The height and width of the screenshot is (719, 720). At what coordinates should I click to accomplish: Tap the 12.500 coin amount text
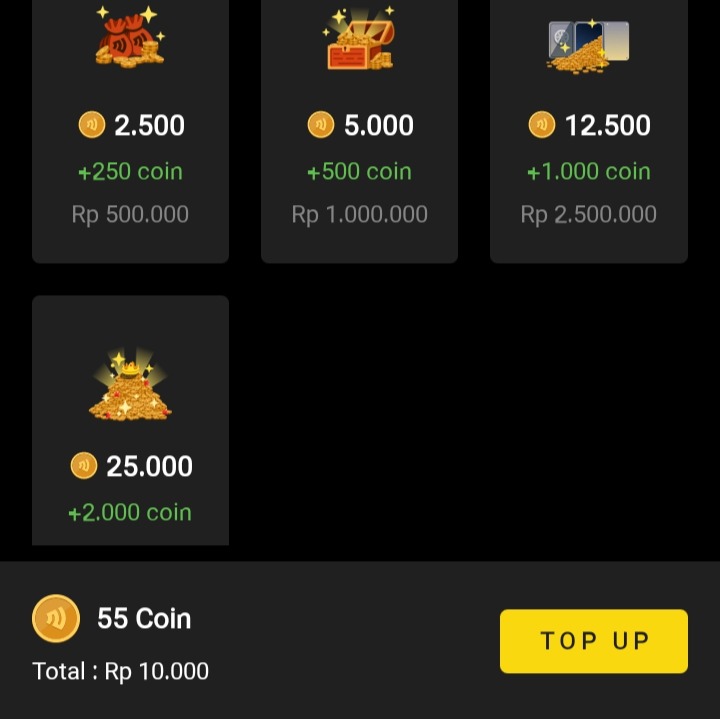(607, 125)
